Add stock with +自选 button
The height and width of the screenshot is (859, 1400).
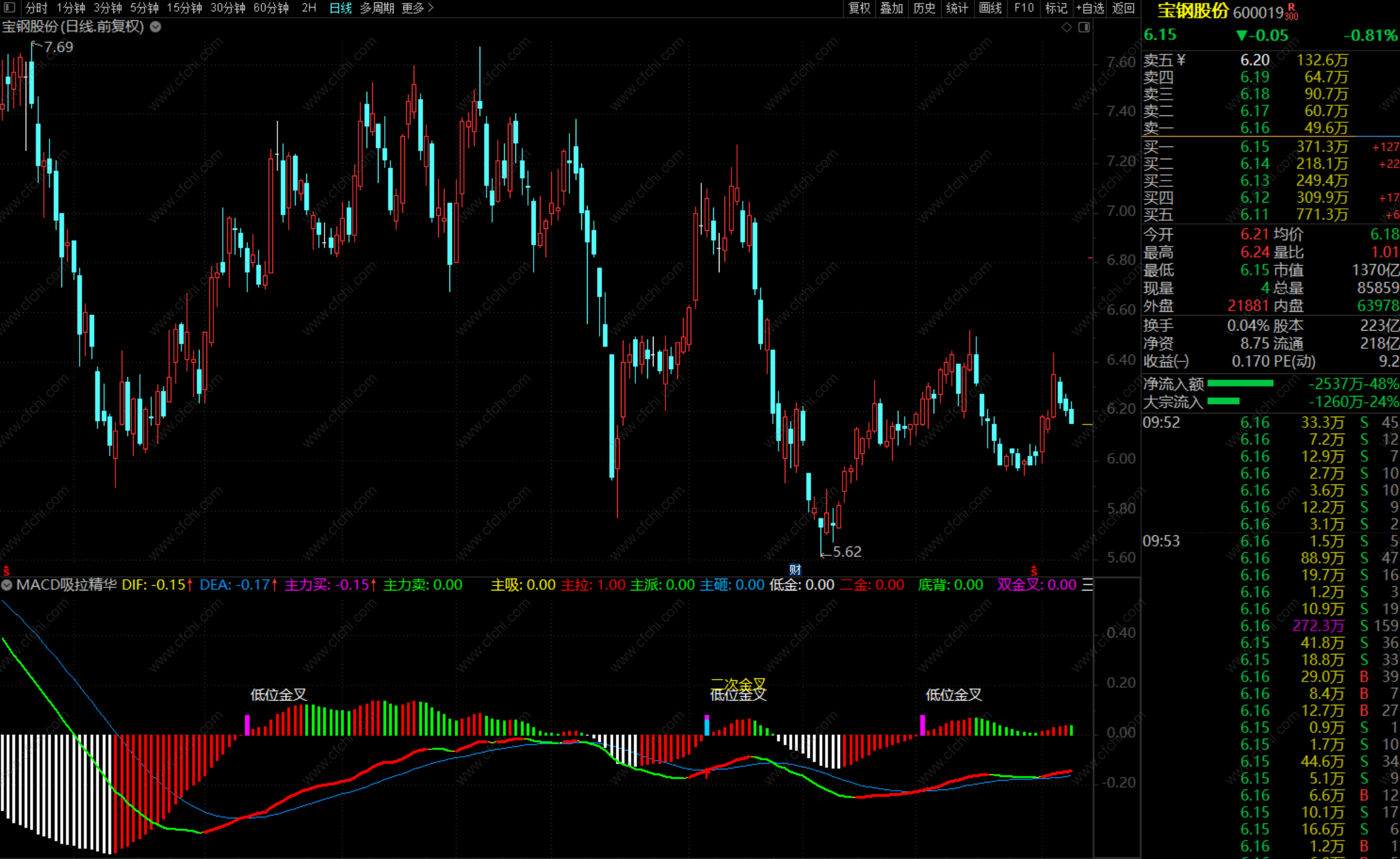pyautogui.click(x=1090, y=8)
